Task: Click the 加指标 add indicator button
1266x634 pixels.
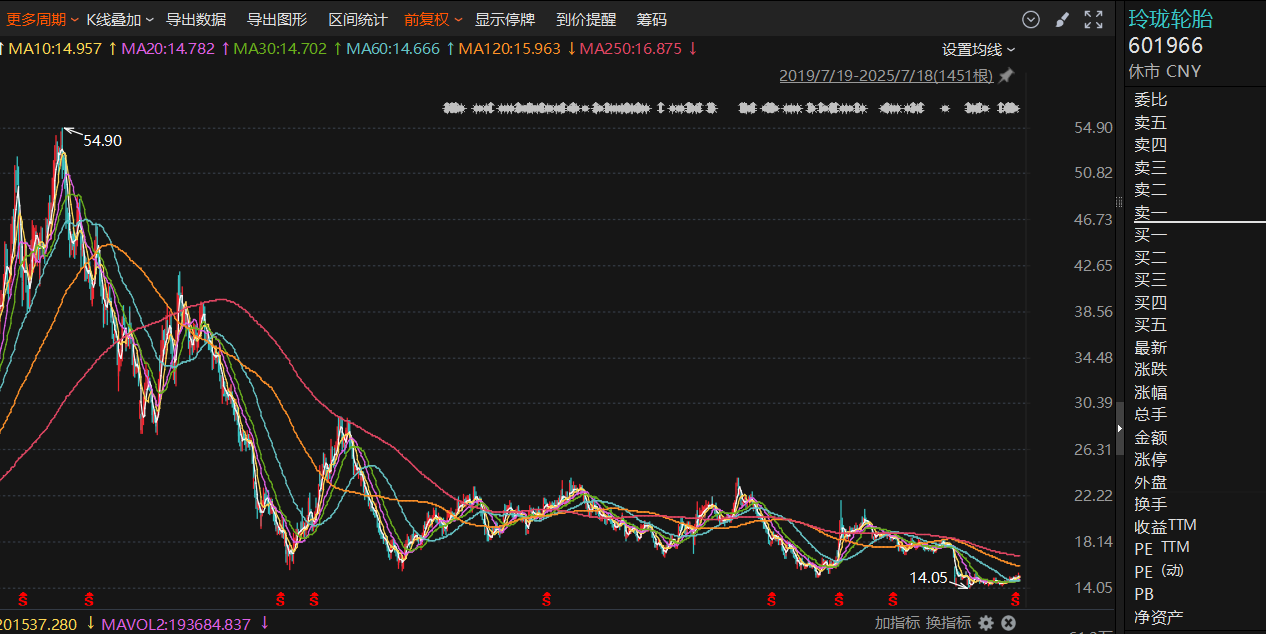Action: [897, 623]
